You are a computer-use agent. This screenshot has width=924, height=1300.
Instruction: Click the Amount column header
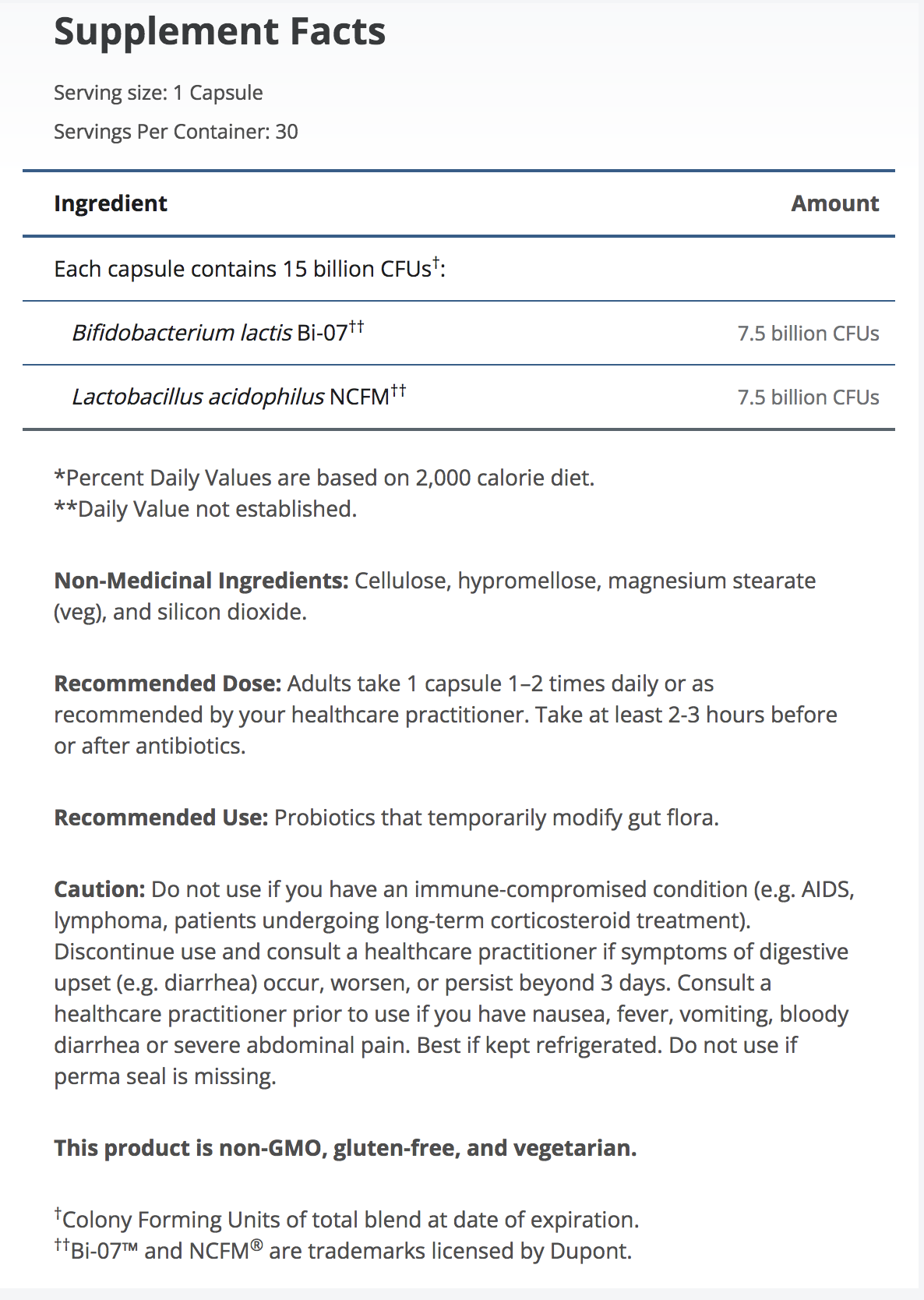pos(834,203)
